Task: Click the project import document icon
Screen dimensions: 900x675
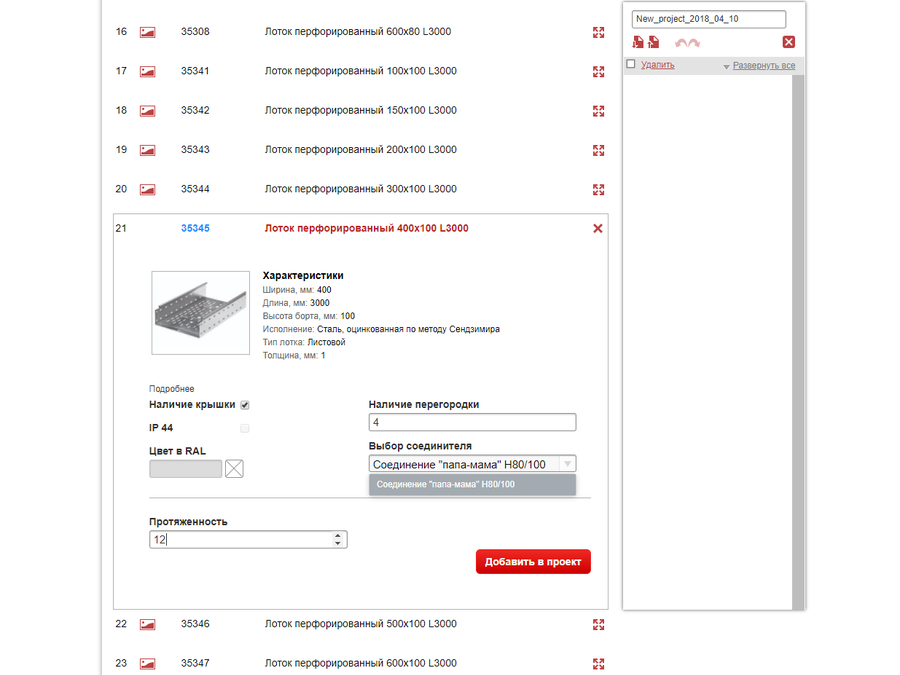Action: [653, 42]
